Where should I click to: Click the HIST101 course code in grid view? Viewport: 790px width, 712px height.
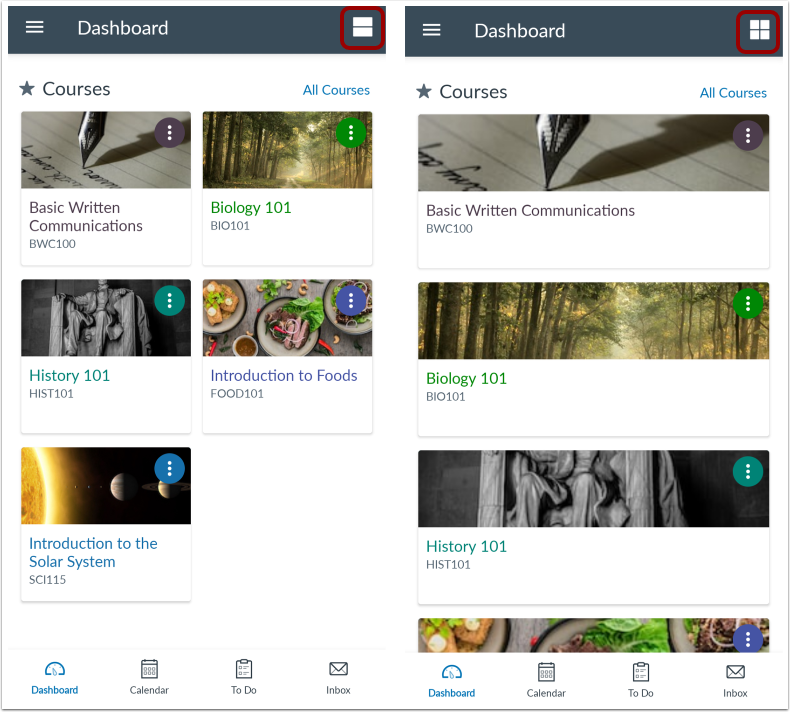(x=51, y=394)
